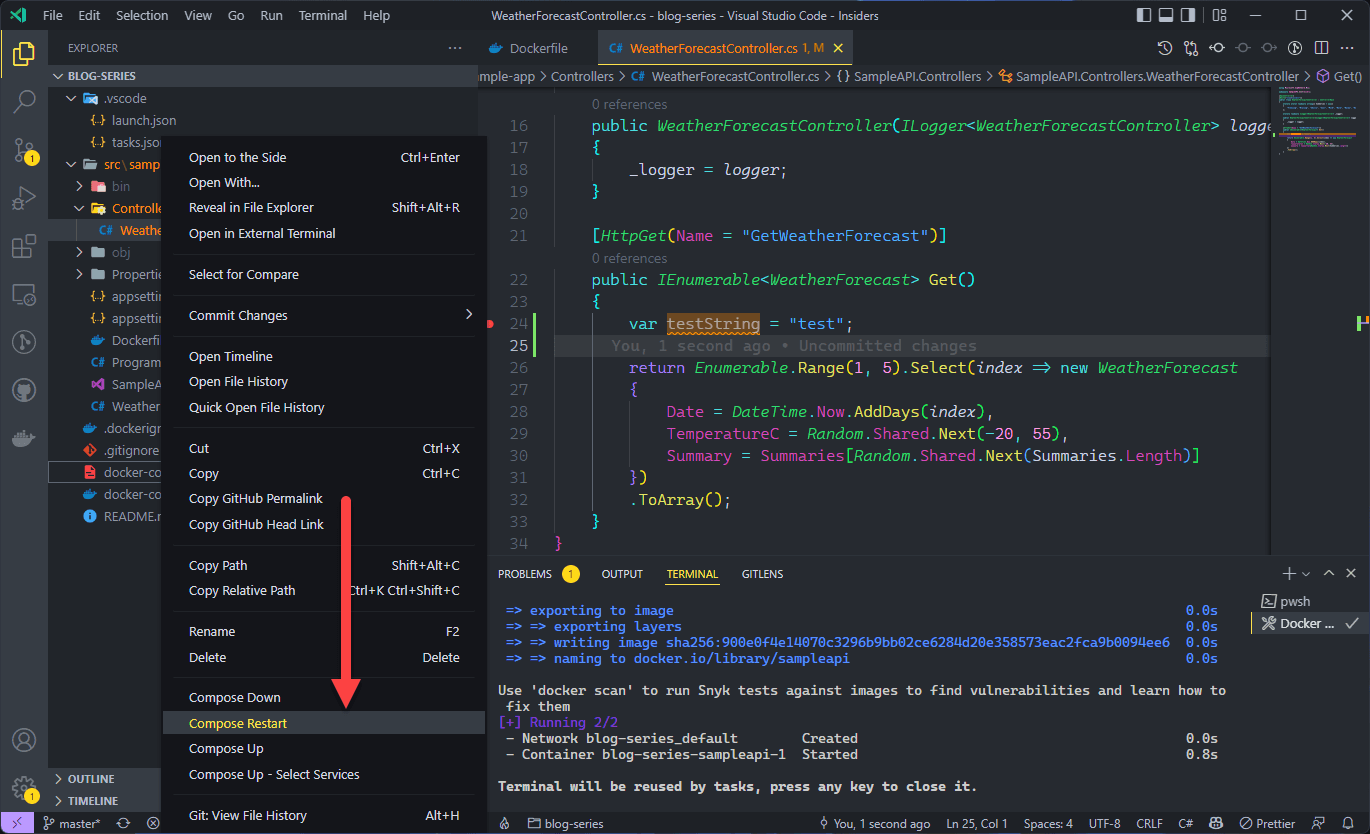Expand the TIMELINE section
This screenshot has width=1370, height=834.
coord(105,801)
